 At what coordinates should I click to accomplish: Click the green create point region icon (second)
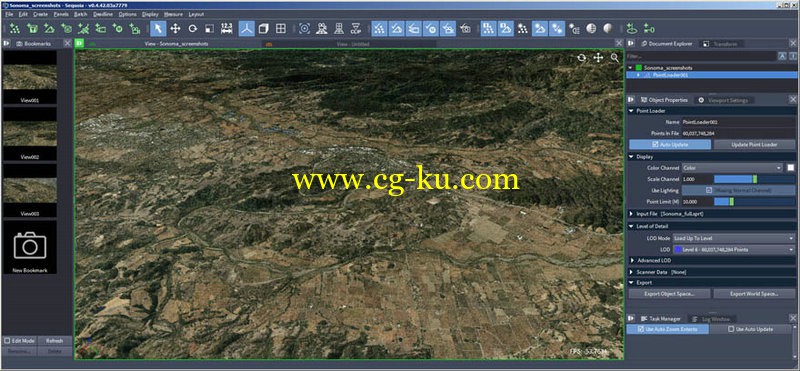32,29
